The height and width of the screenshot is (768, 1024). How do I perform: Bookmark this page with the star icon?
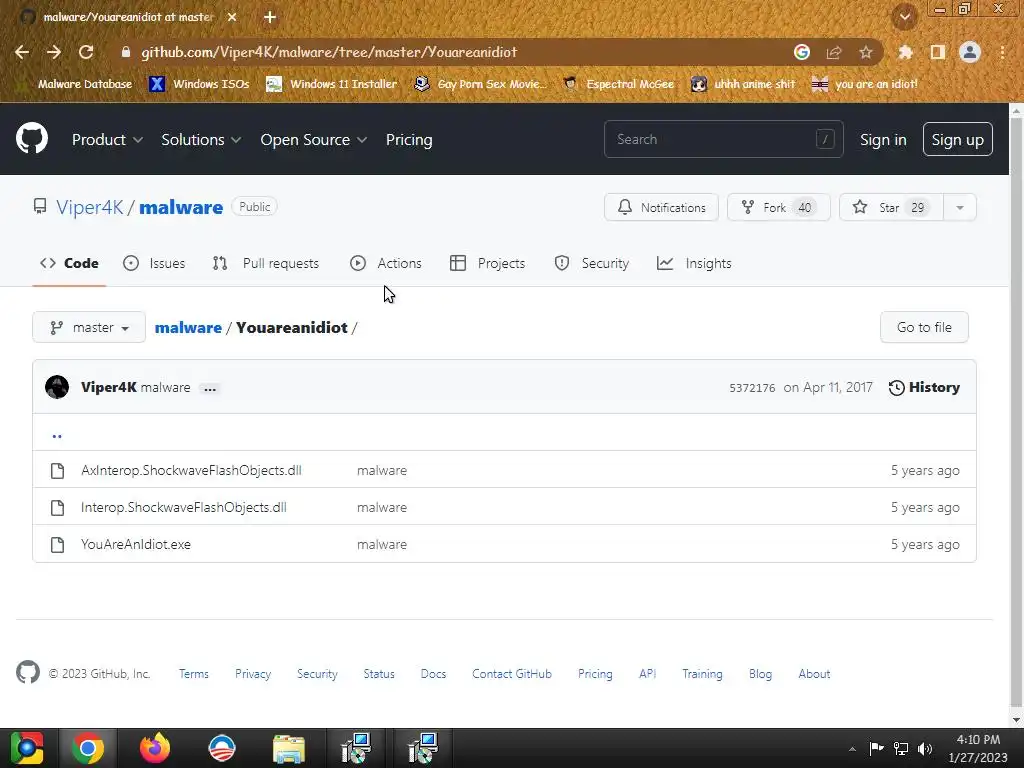click(x=866, y=52)
